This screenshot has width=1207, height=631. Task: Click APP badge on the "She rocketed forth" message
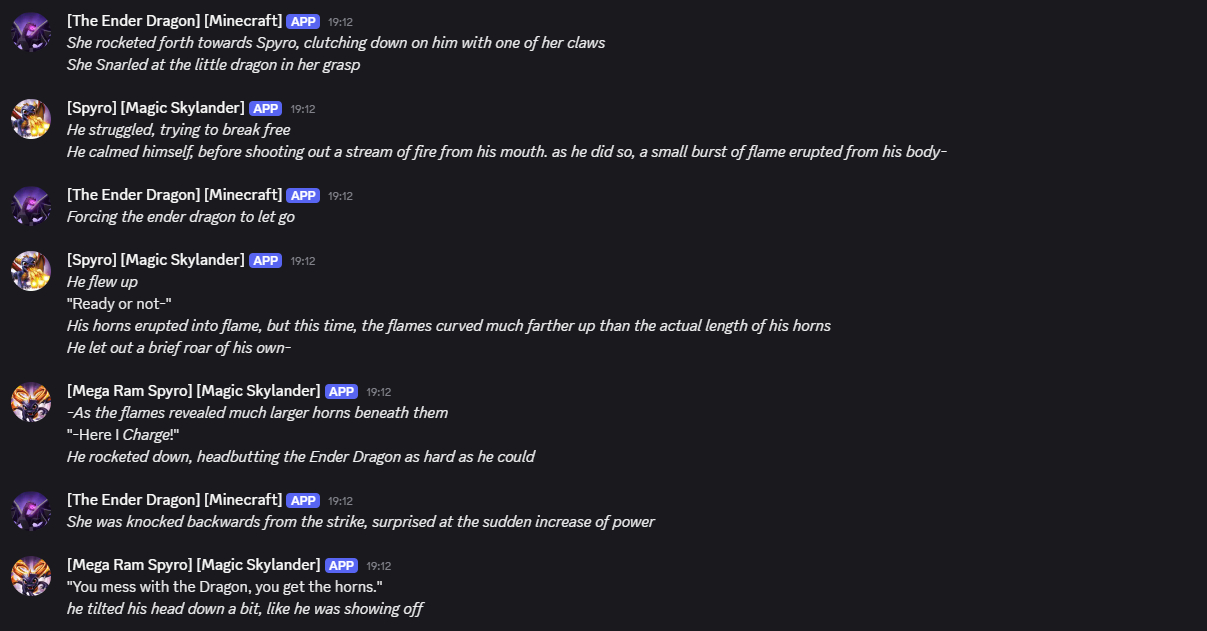point(302,21)
